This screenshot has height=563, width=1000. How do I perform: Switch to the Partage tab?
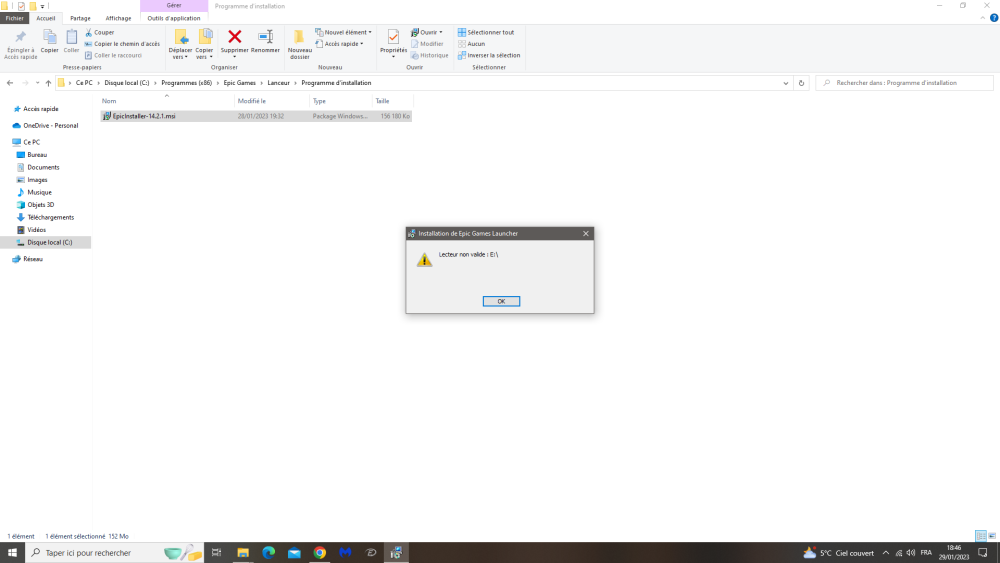click(x=80, y=18)
